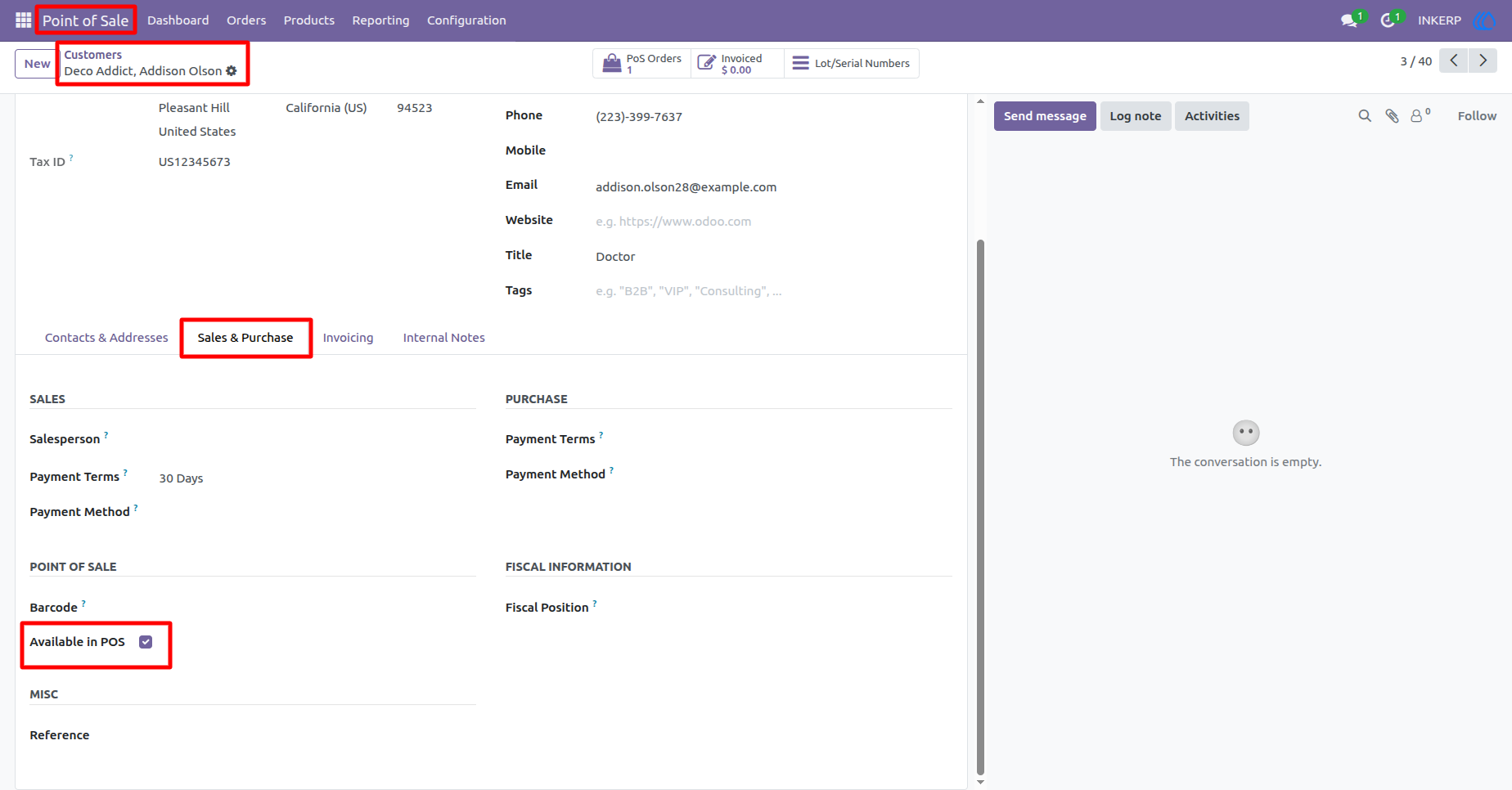This screenshot has width=1512, height=790.
Task: Click the New button
Action: (x=37, y=64)
